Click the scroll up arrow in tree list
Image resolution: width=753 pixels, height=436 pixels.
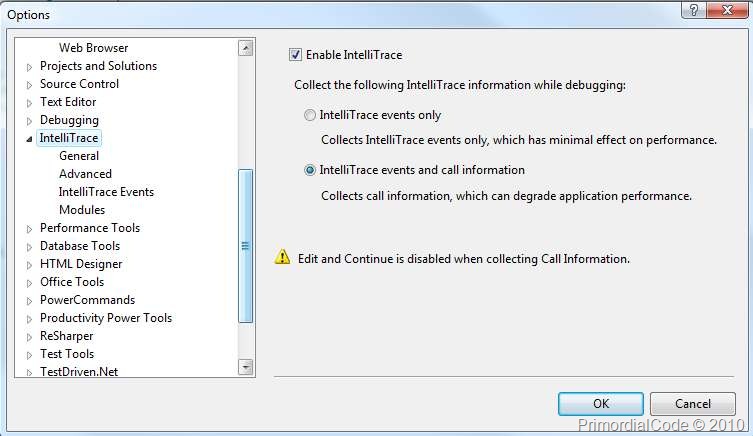[245, 48]
